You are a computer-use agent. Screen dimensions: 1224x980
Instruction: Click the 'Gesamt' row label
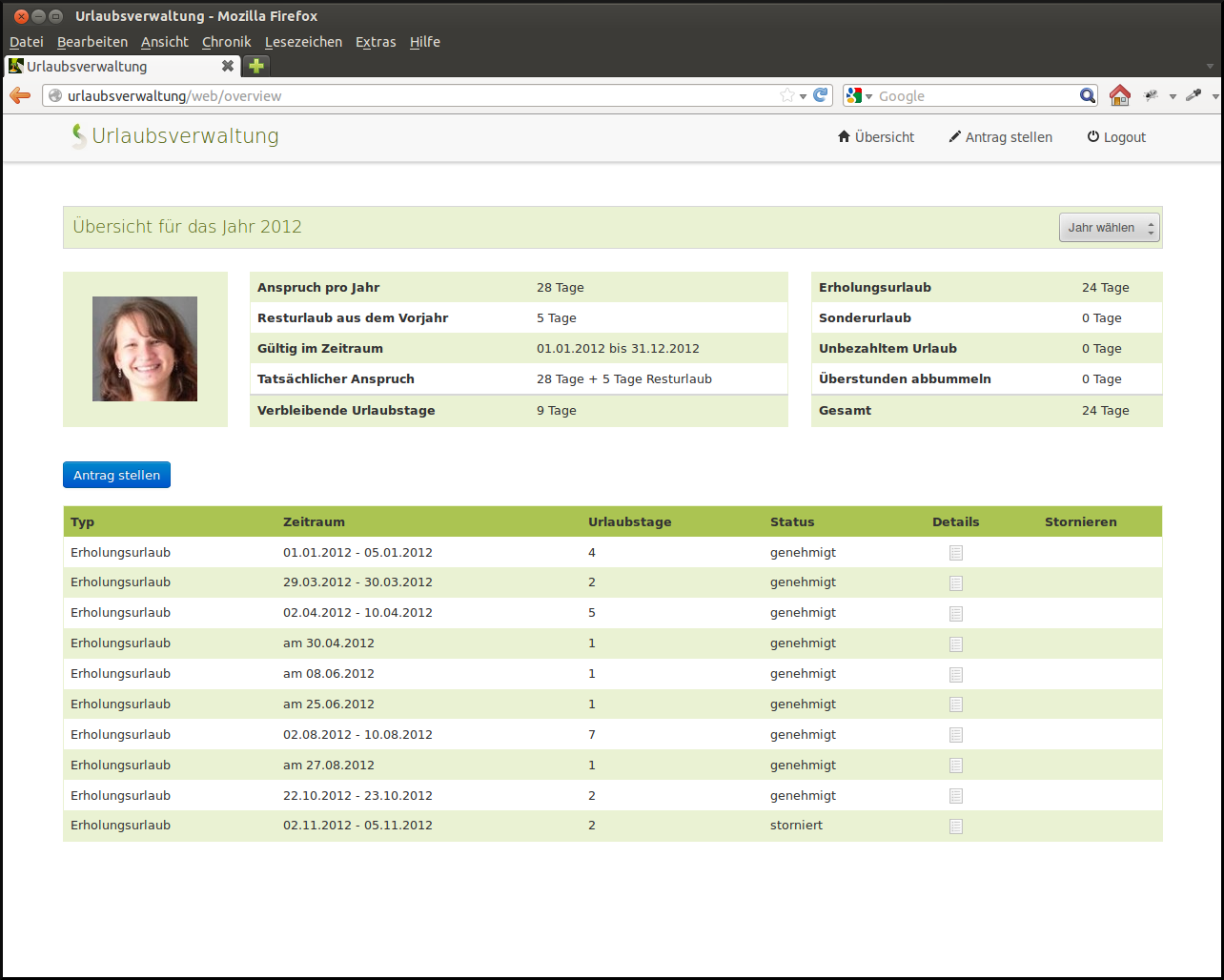(x=845, y=411)
